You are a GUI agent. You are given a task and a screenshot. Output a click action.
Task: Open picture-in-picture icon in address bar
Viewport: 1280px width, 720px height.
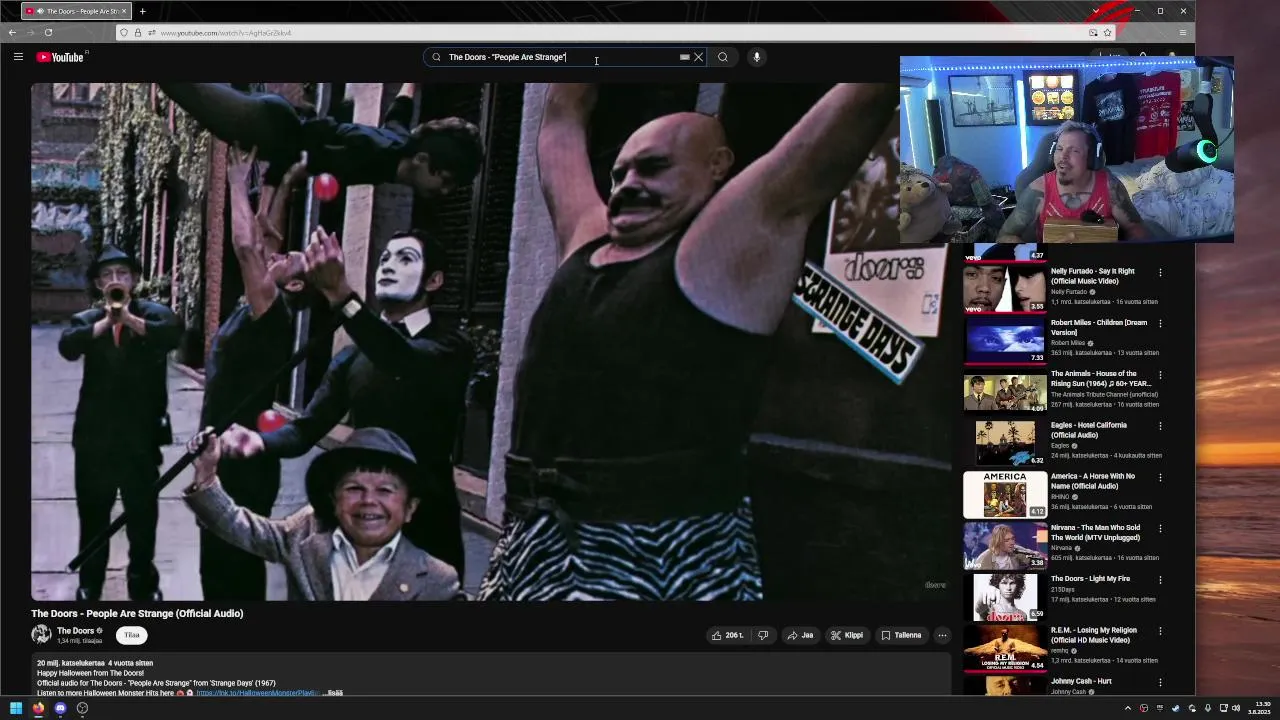tap(1093, 33)
